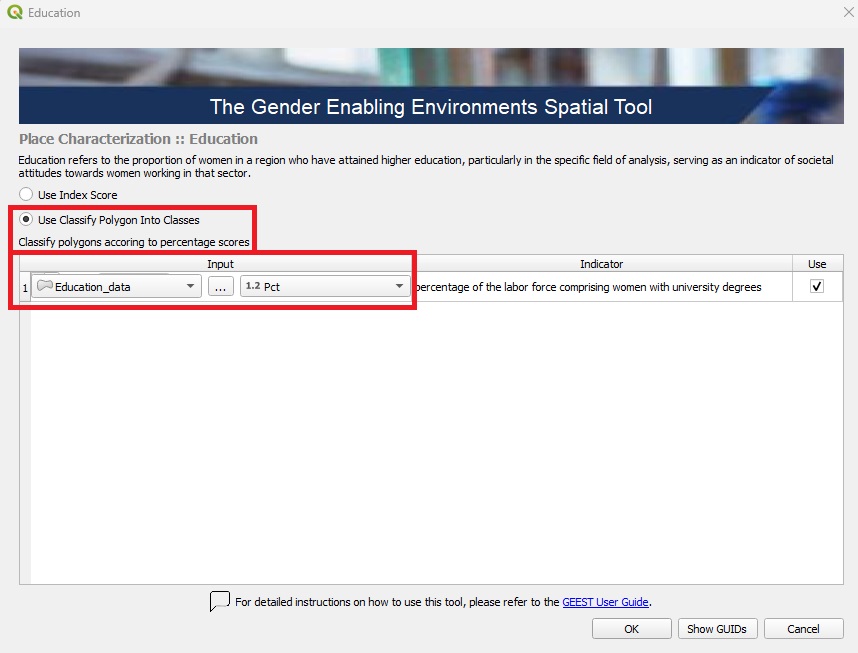858x653 pixels.
Task: Click the QGIS logo in title bar
Action: pyautogui.click(x=15, y=13)
